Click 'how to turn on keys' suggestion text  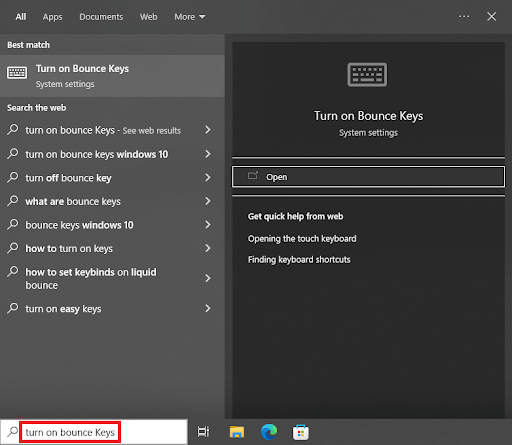pyautogui.click(x=69, y=249)
